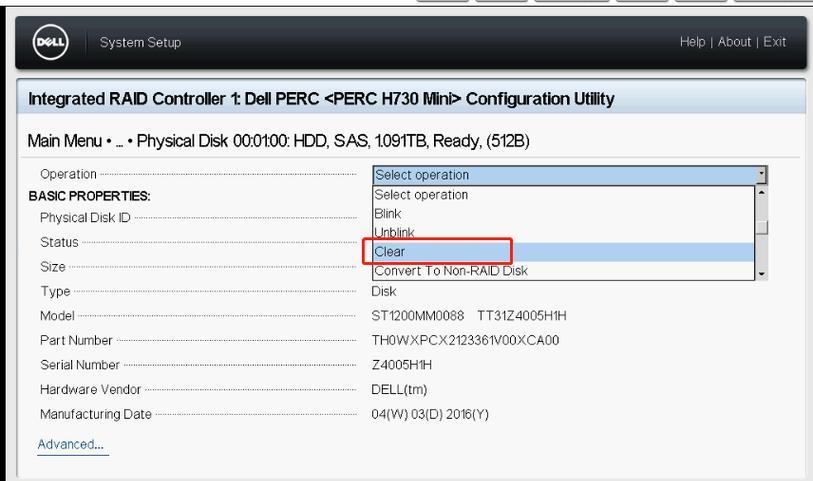Viewport: 813px width, 481px height.
Task: Click the Size label
Action: 53,267
